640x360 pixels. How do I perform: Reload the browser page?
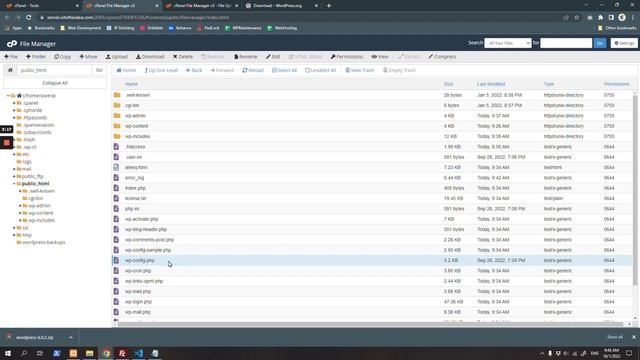coord(29,18)
